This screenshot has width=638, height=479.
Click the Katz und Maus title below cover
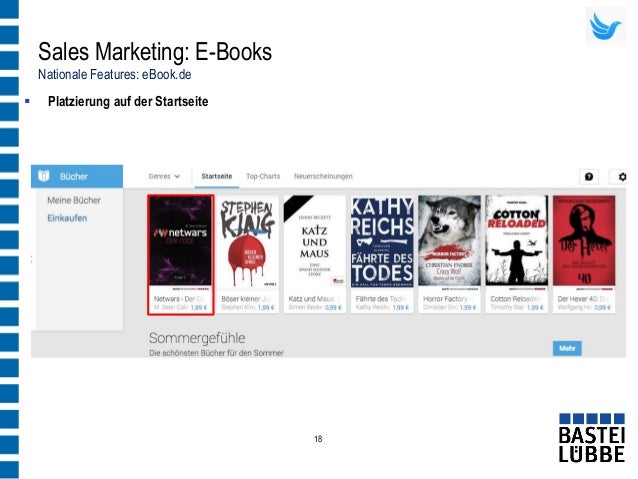point(312,299)
